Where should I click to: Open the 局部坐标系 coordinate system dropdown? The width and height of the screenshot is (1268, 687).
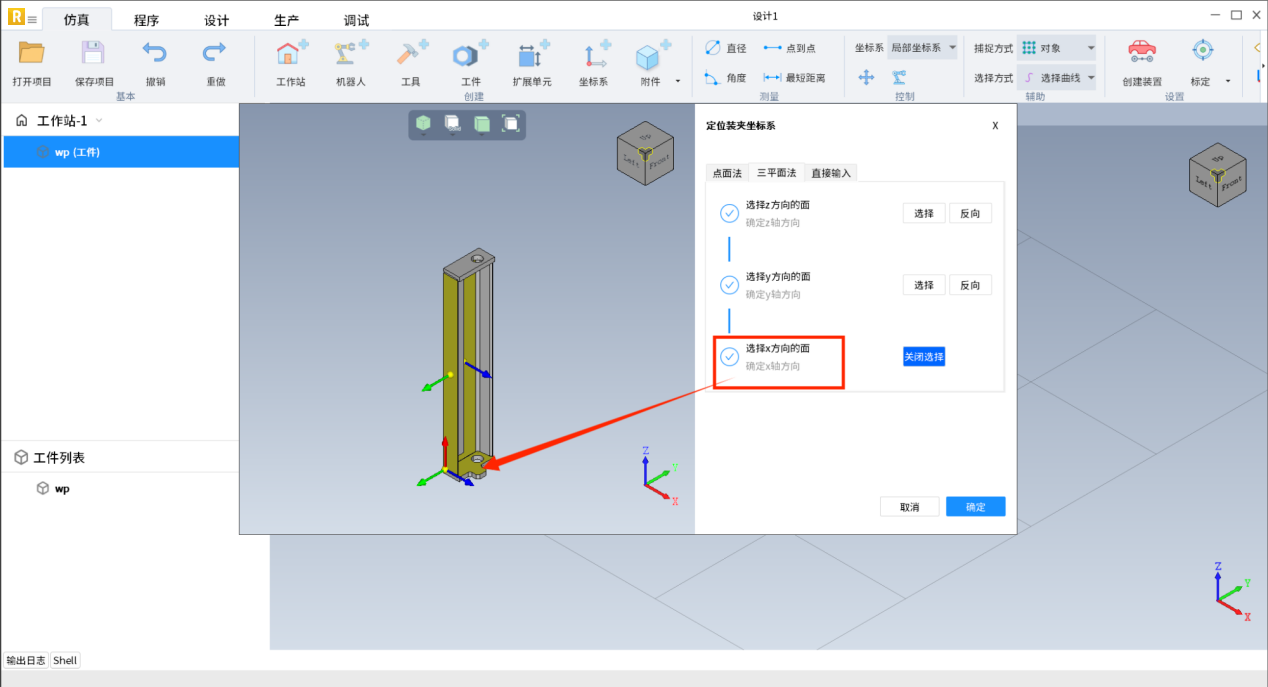tap(922, 48)
